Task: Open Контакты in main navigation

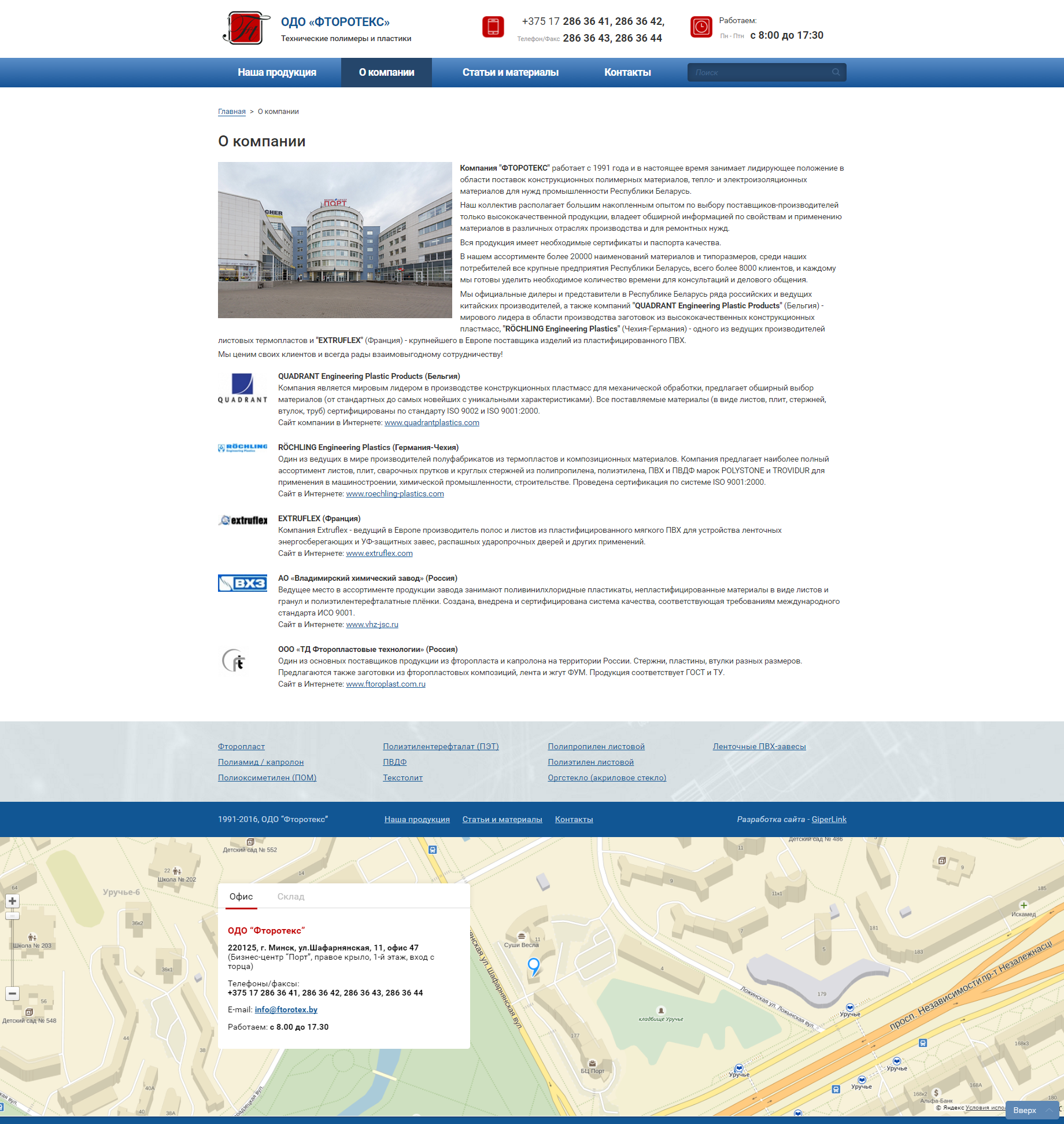Action: pyautogui.click(x=627, y=72)
